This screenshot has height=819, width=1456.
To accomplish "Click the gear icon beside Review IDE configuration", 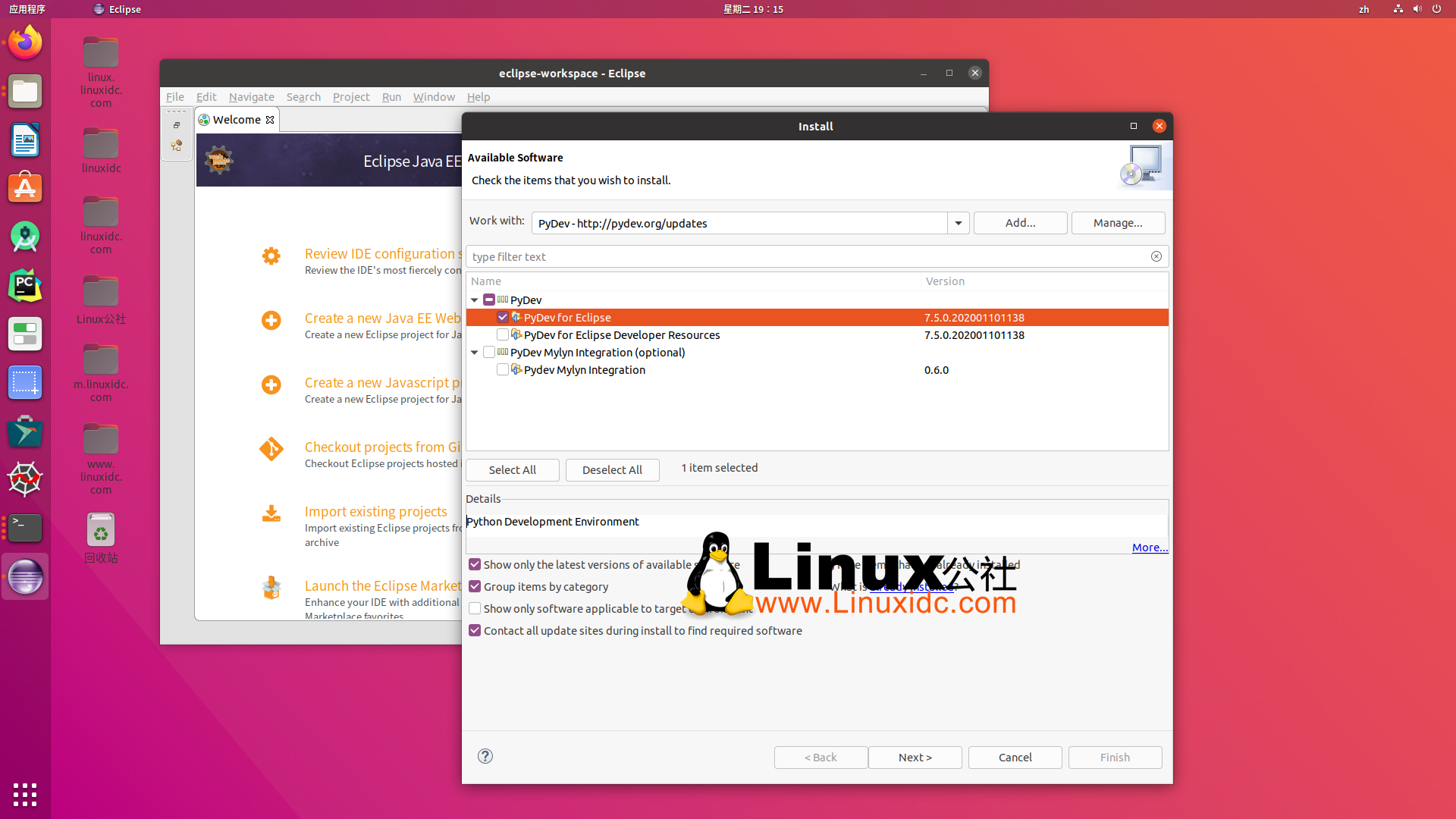I will (271, 256).
